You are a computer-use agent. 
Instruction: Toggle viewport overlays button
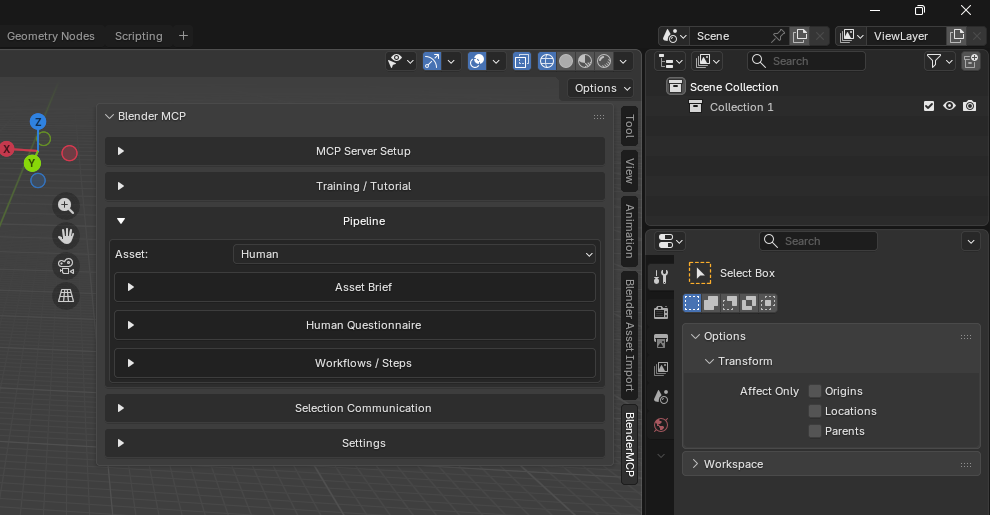click(477, 61)
